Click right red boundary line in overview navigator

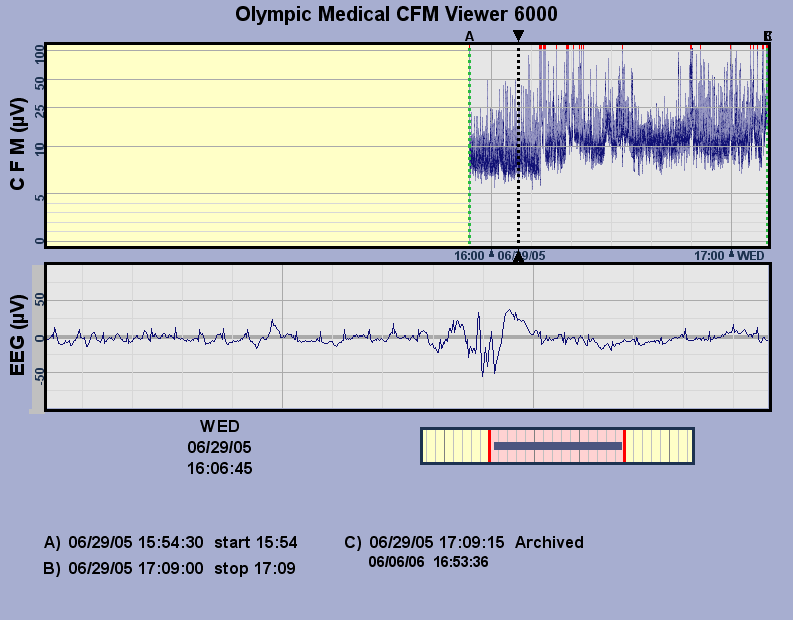point(625,446)
